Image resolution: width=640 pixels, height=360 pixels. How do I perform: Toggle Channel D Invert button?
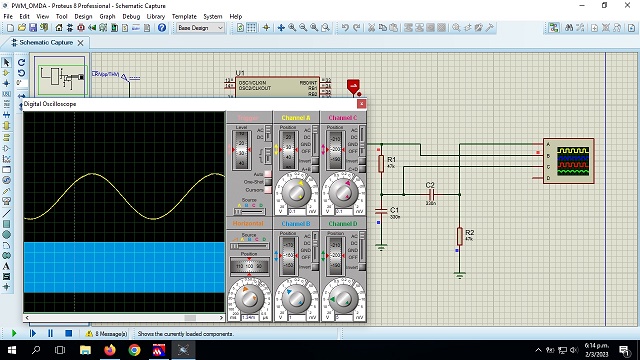(362, 267)
